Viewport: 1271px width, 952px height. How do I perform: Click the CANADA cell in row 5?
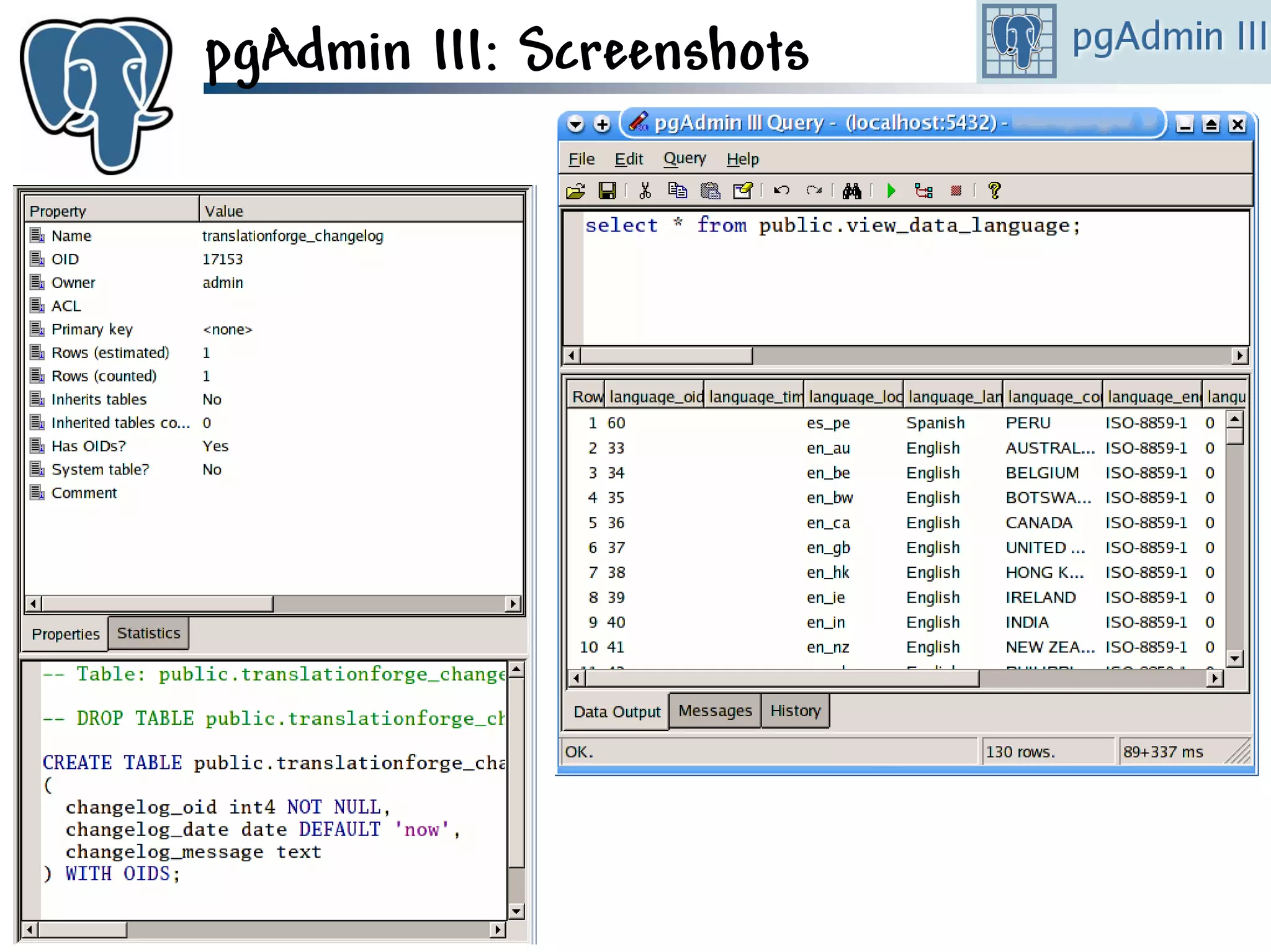(1039, 523)
